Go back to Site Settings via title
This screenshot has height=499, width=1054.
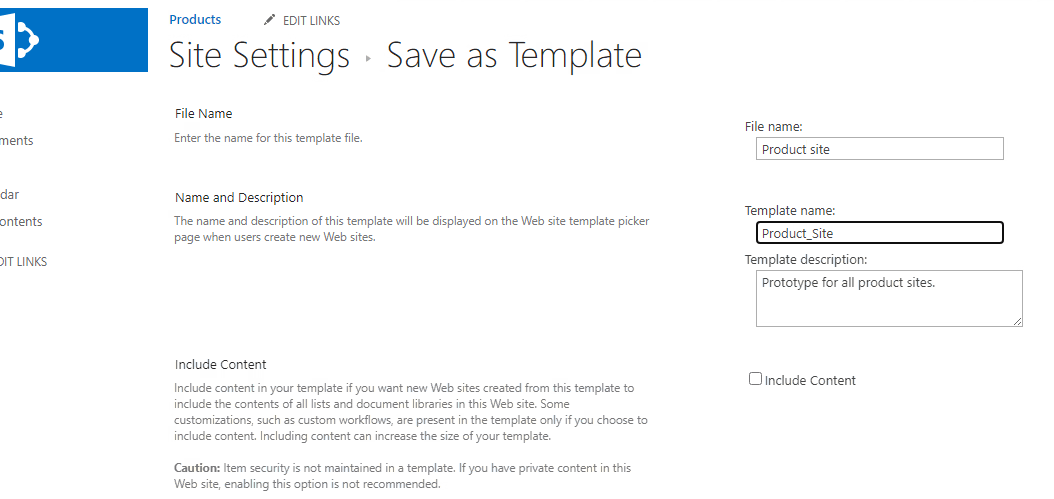click(259, 55)
